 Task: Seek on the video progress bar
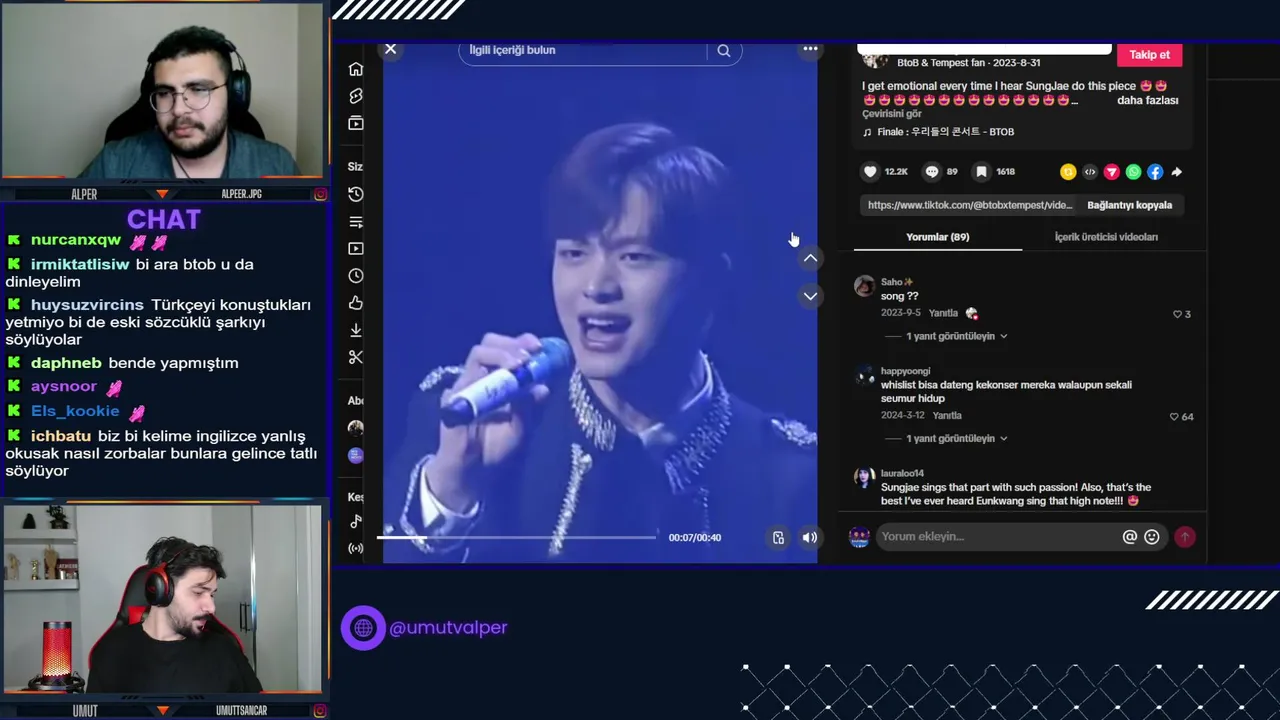[516, 538]
